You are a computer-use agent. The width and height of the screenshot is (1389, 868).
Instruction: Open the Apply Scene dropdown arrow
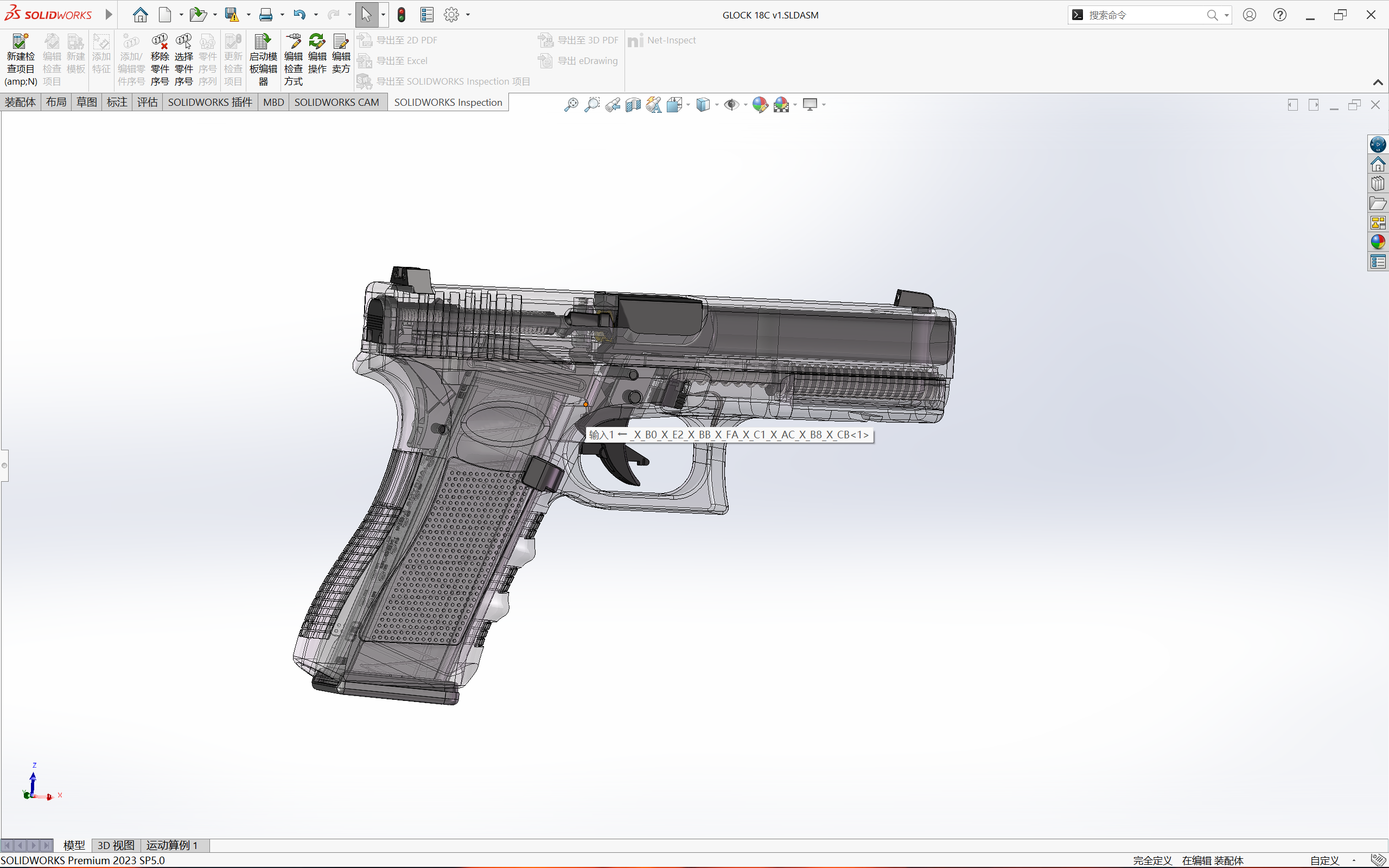[x=795, y=105]
